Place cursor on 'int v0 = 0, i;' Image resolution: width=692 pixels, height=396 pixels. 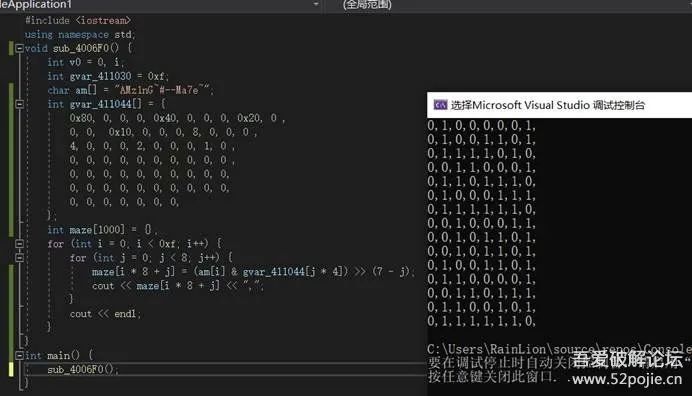(86, 62)
